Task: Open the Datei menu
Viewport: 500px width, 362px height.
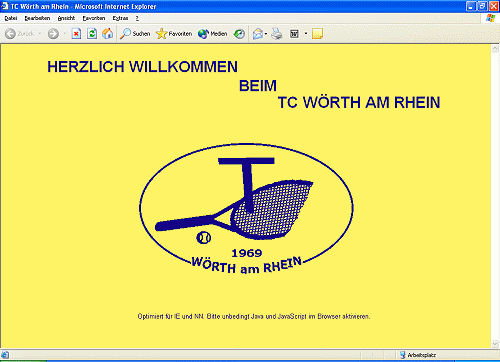Action: 11,18
